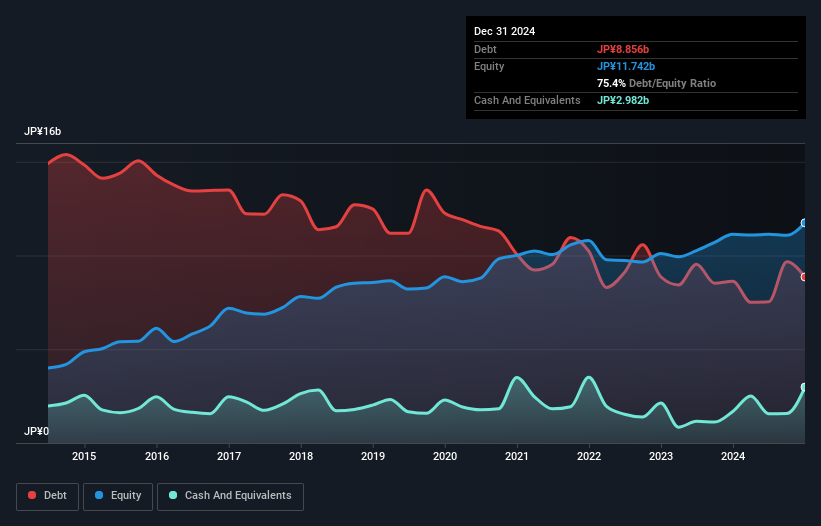Click the 2023 x-axis label

[661, 456]
